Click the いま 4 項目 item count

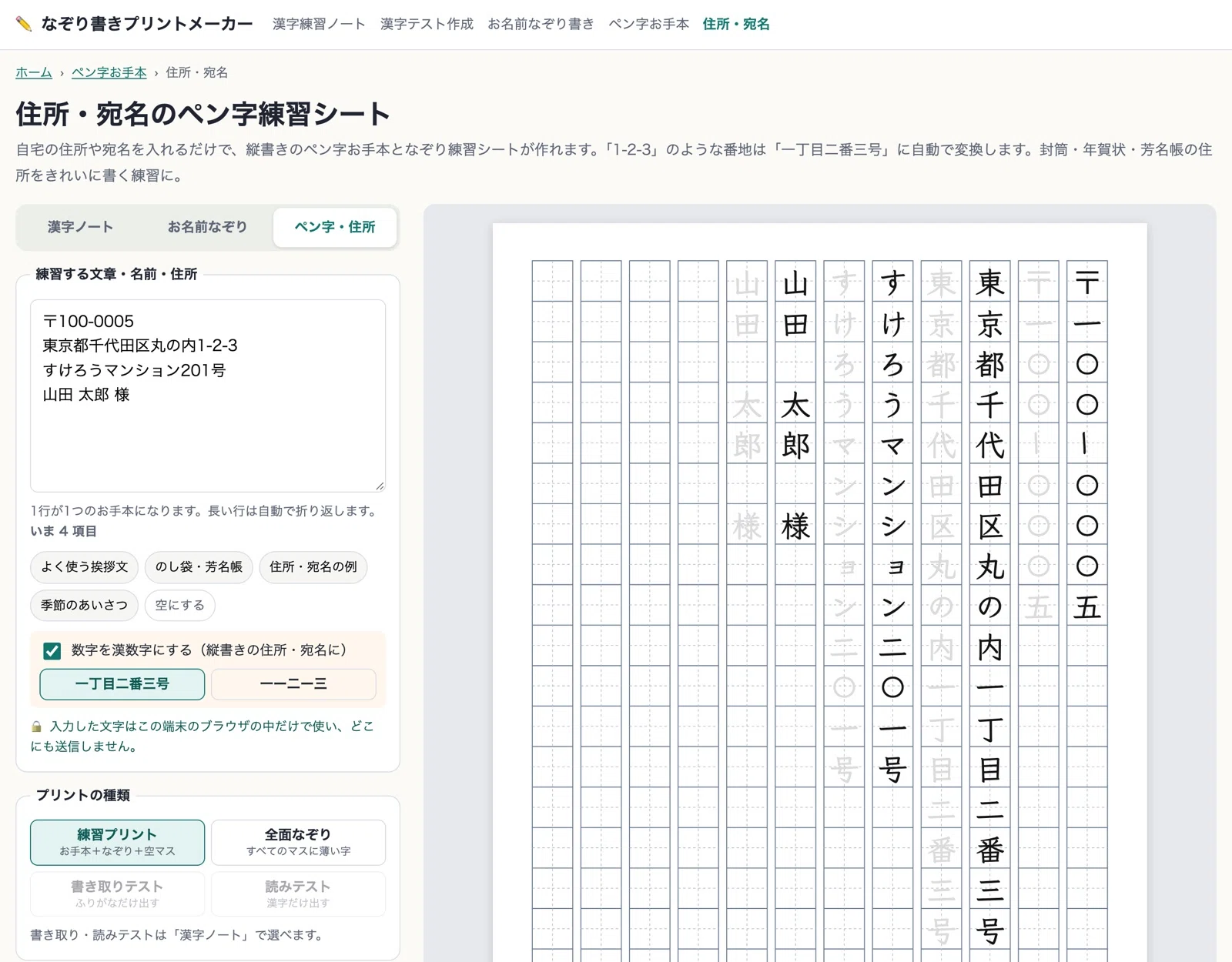[x=64, y=531]
